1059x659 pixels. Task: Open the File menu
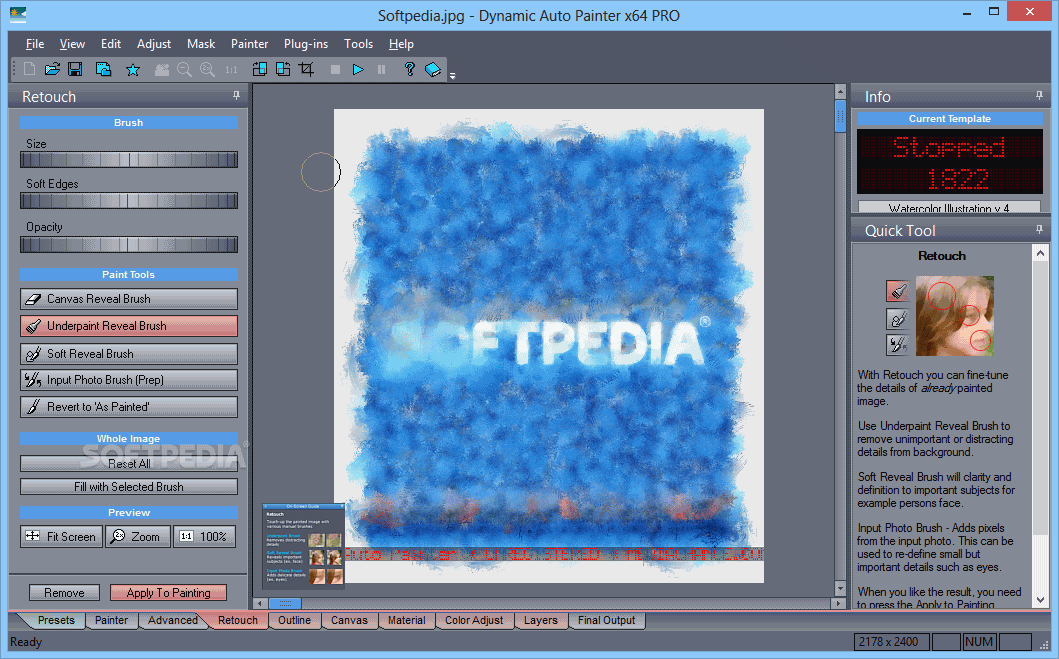(35, 44)
